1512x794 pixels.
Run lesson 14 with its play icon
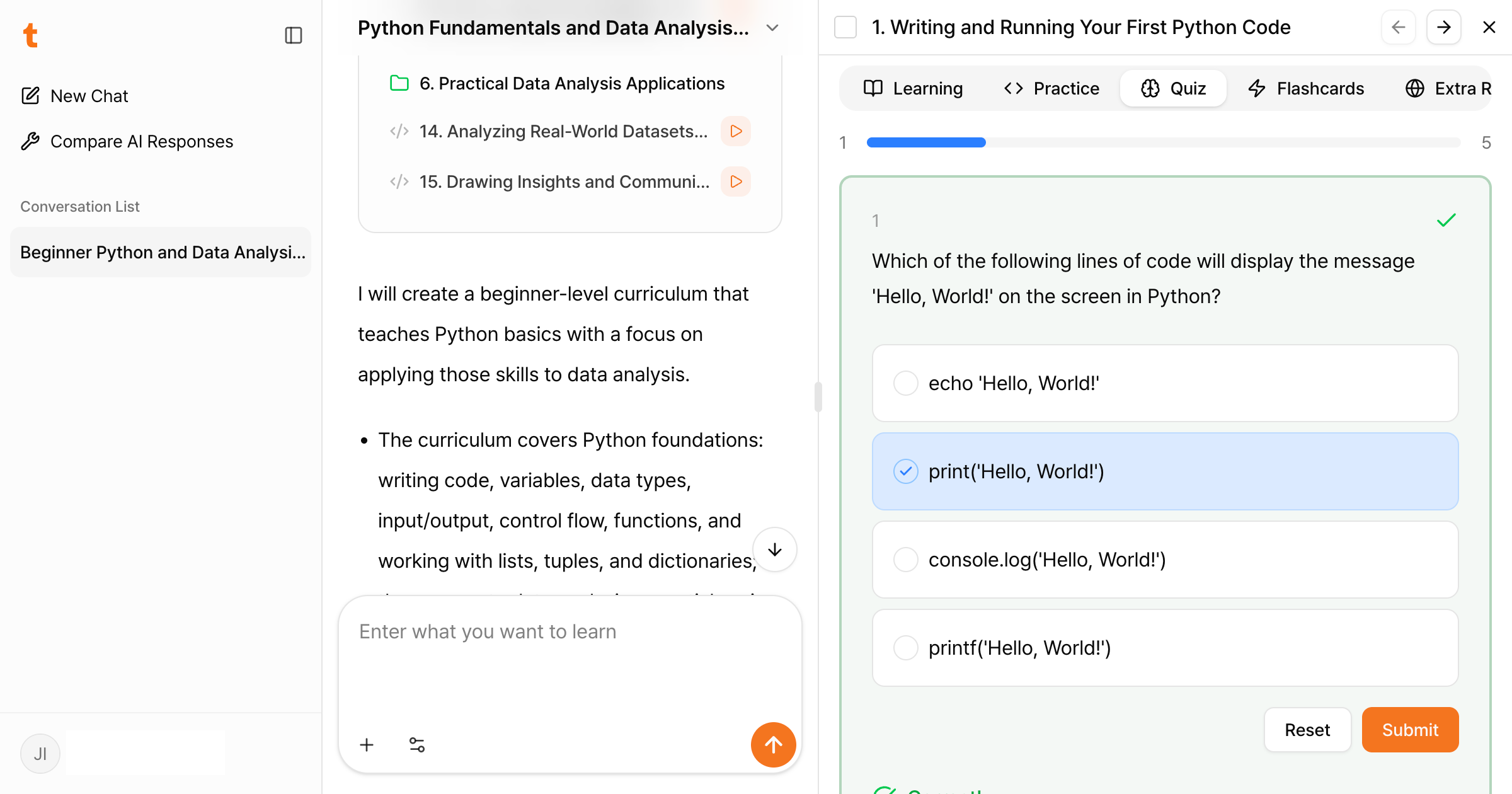click(x=735, y=131)
